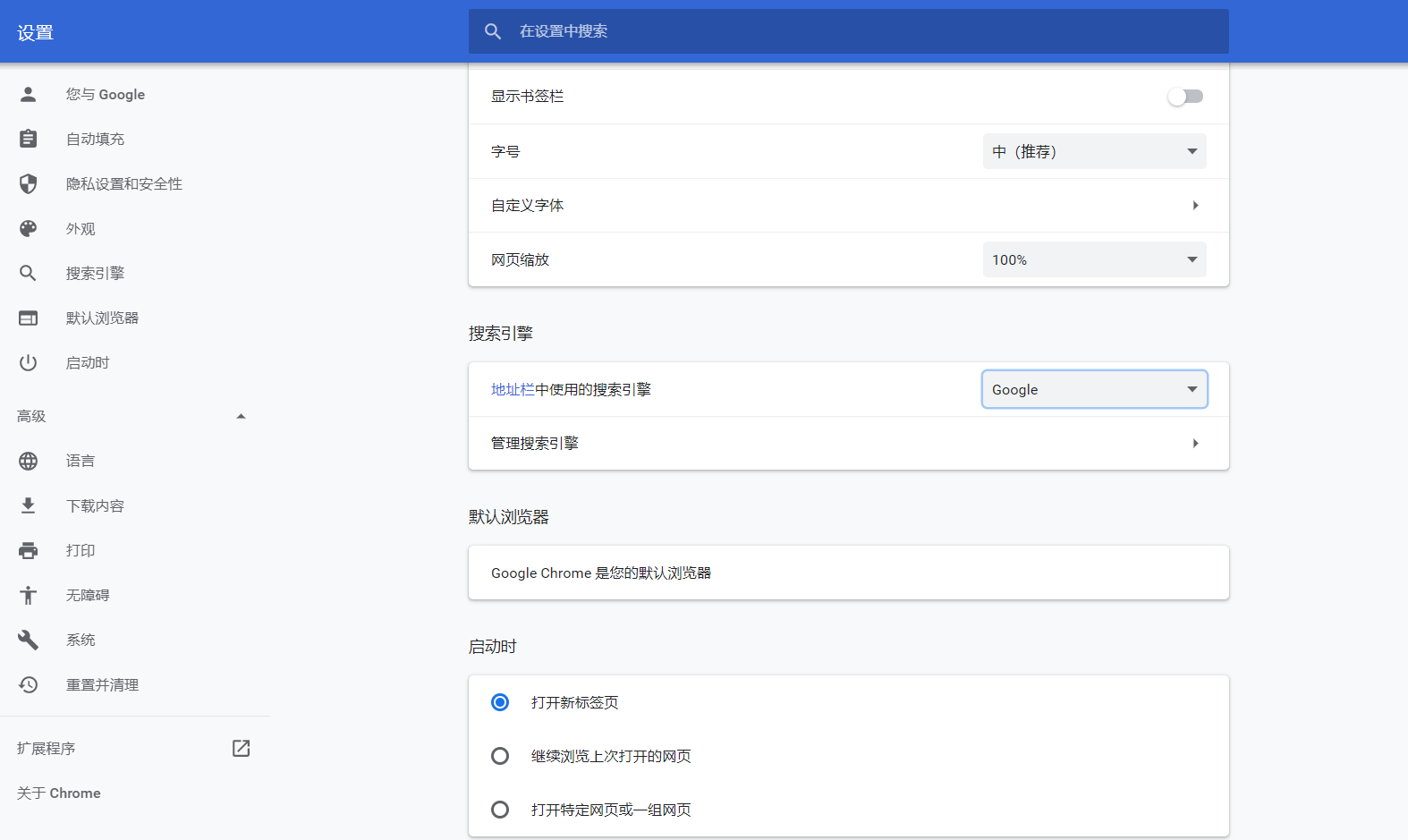1408x840 pixels.
Task: Open 打印 sidebar entry
Action: 81,551
